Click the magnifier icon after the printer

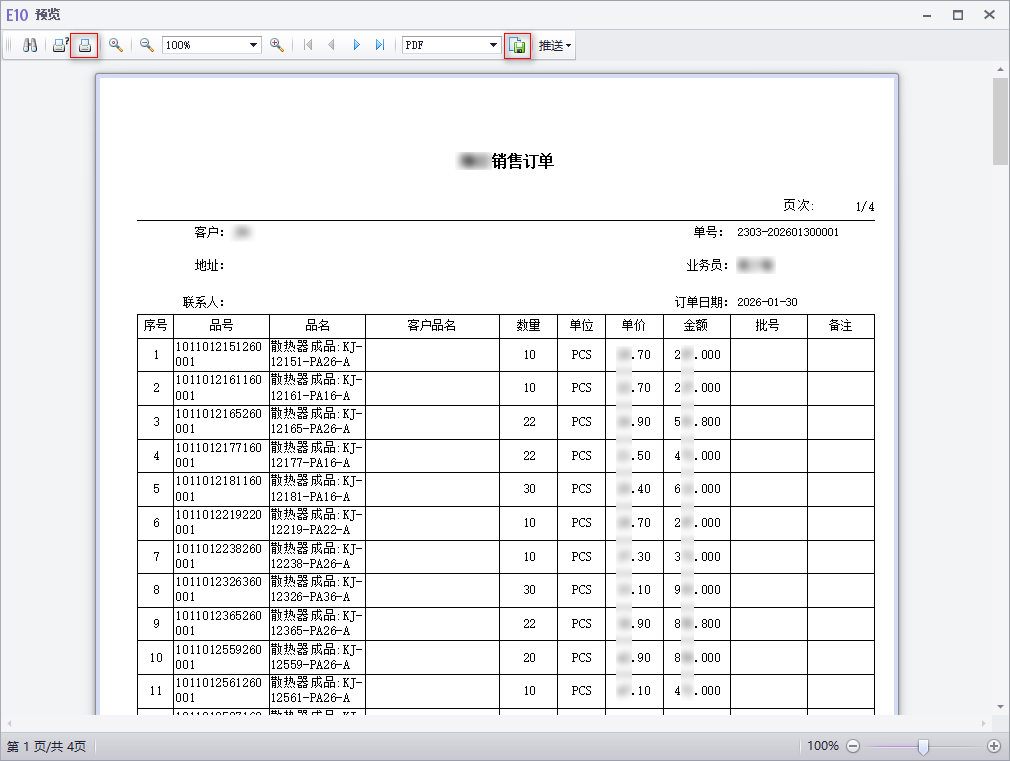116,45
